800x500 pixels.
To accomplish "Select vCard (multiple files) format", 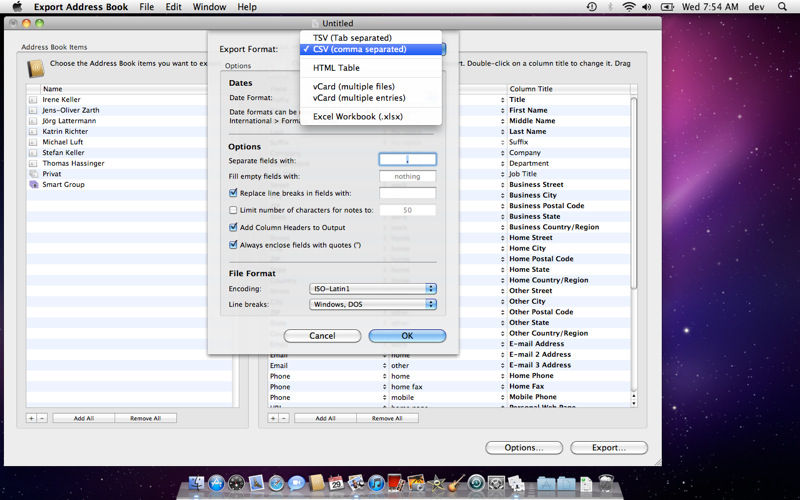I will 371,86.
